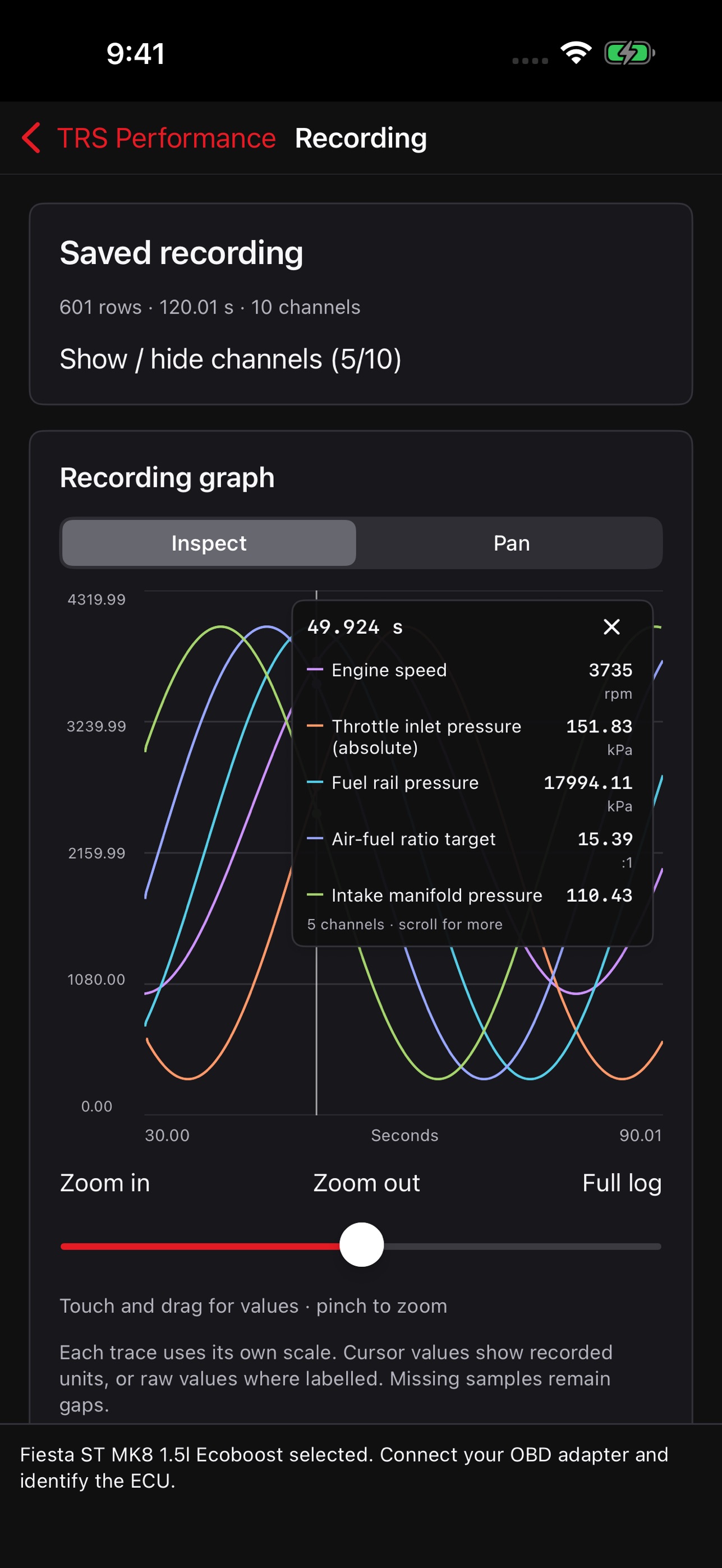Tap the 601 rows recording summary
This screenshot has width=722, height=1568.
(x=210, y=307)
